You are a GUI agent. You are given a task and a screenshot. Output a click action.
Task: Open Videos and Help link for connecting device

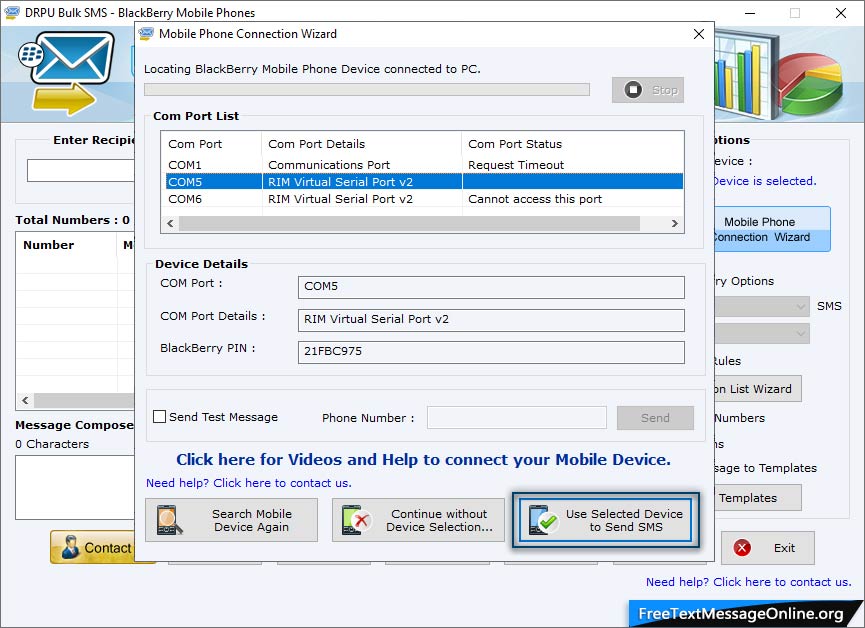(423, 459)
